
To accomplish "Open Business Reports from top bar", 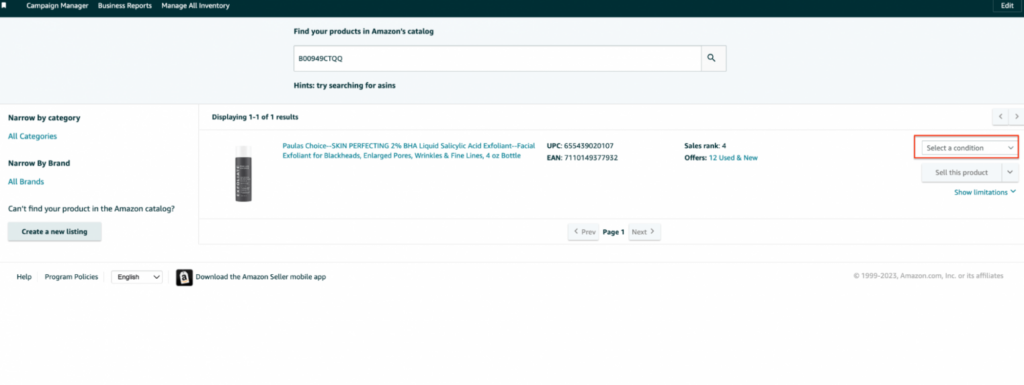I will click(125, 5).
